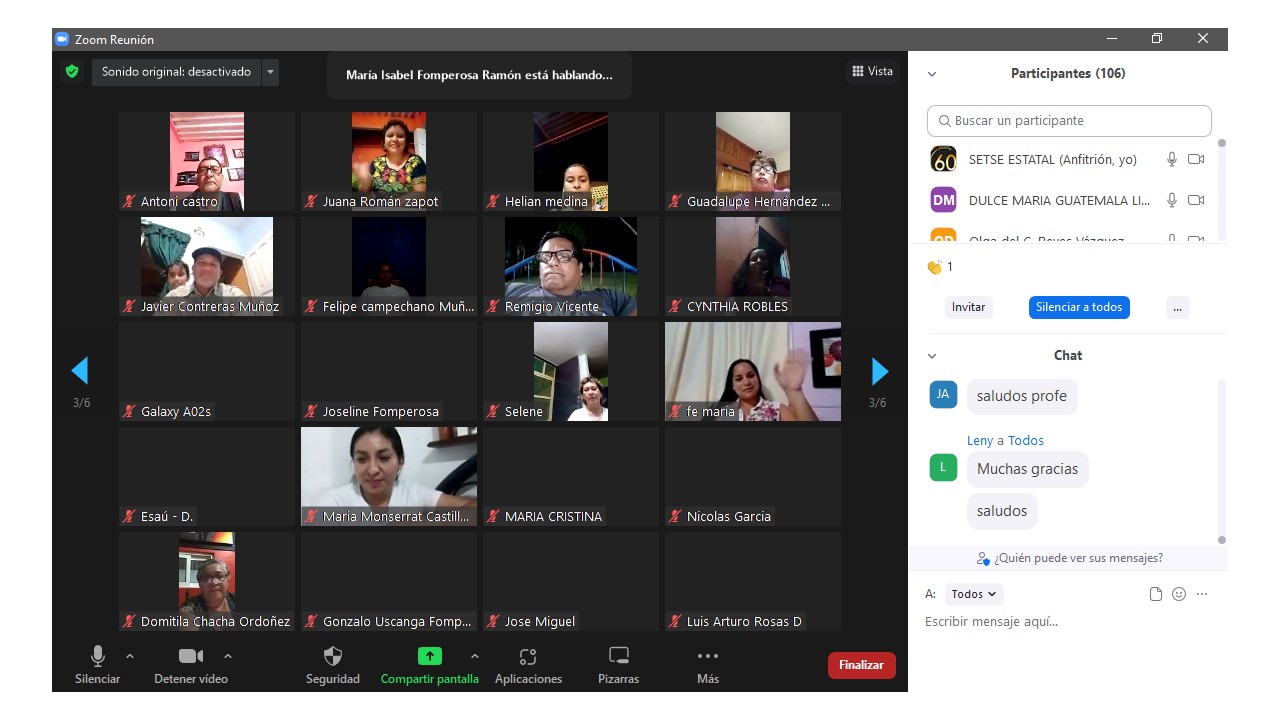Click the JA avatar in chat
This screenshot has width=1280, height=720.
tap(943, 394)
